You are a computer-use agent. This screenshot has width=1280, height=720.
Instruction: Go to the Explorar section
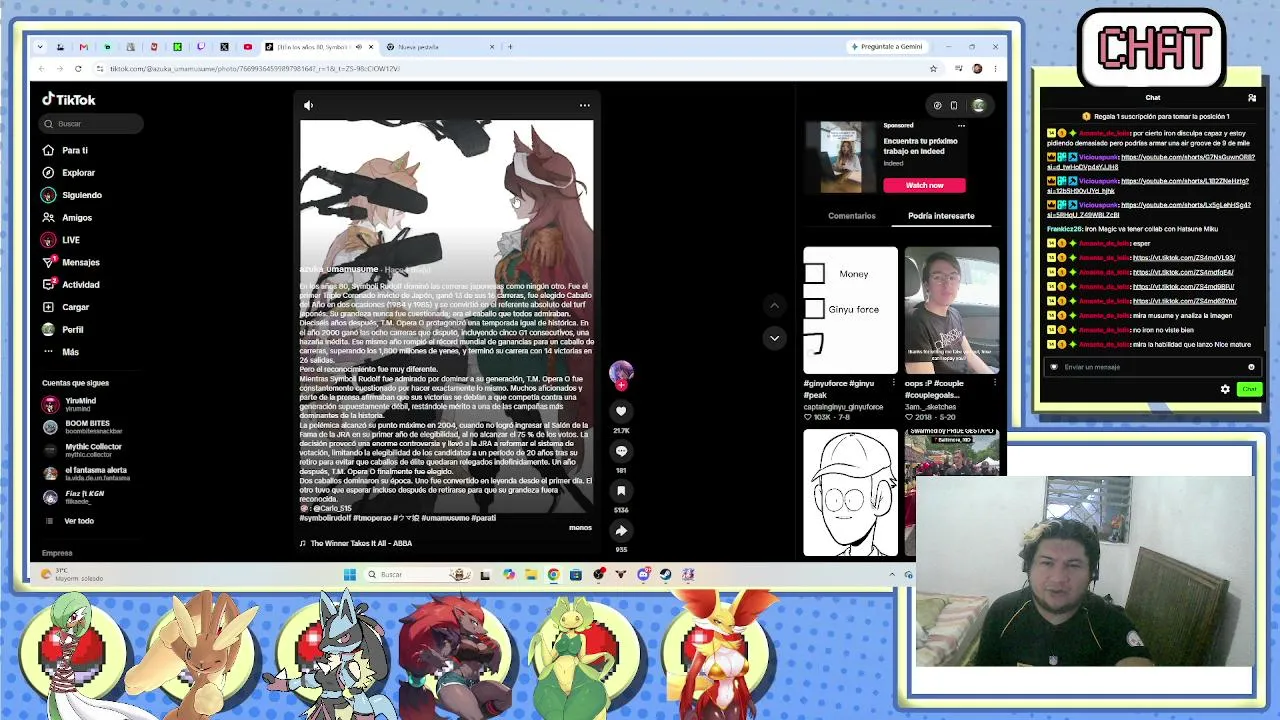coord(69,172)
